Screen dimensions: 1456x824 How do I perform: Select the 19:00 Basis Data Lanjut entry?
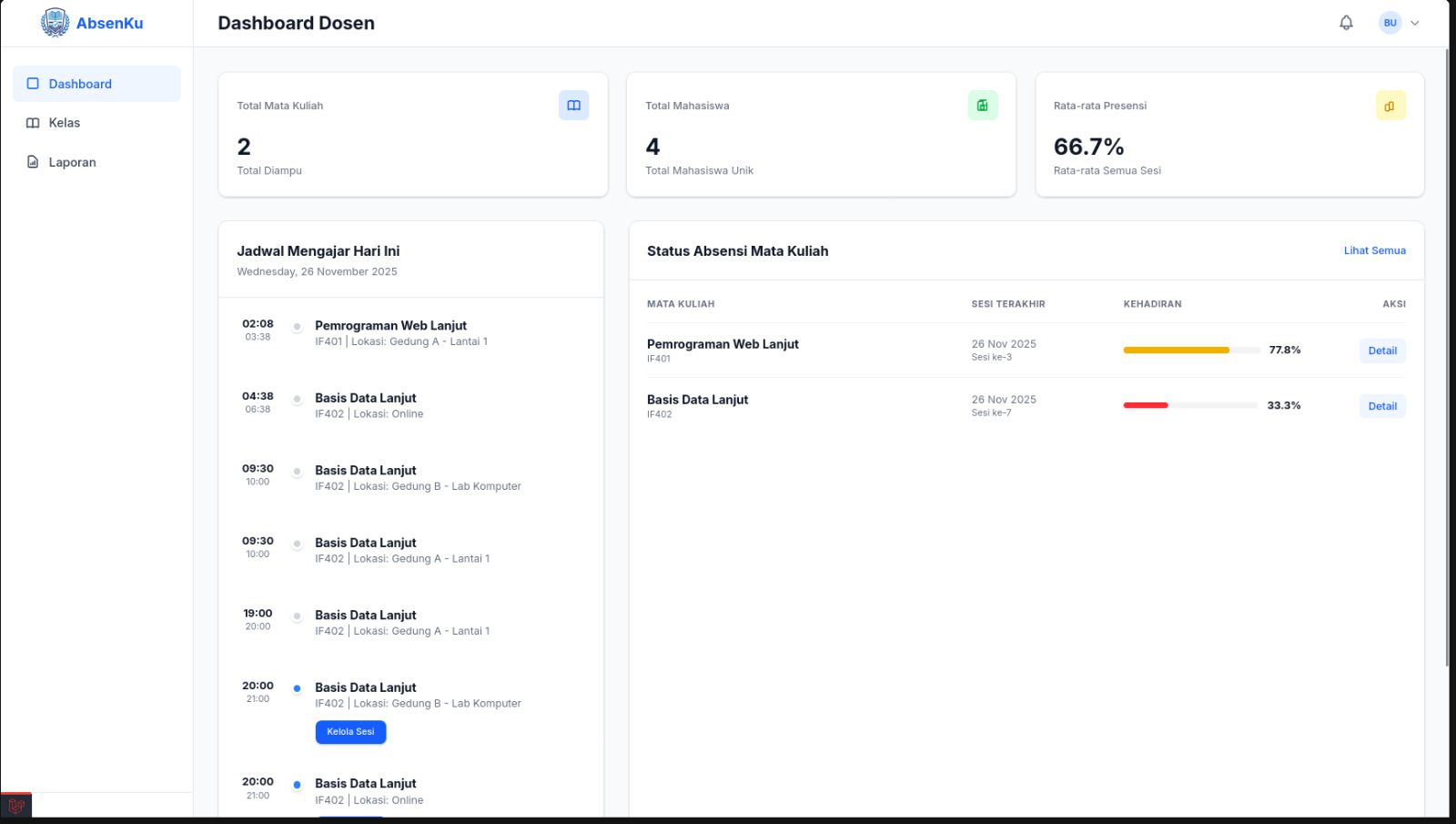(x=411, y=623)
